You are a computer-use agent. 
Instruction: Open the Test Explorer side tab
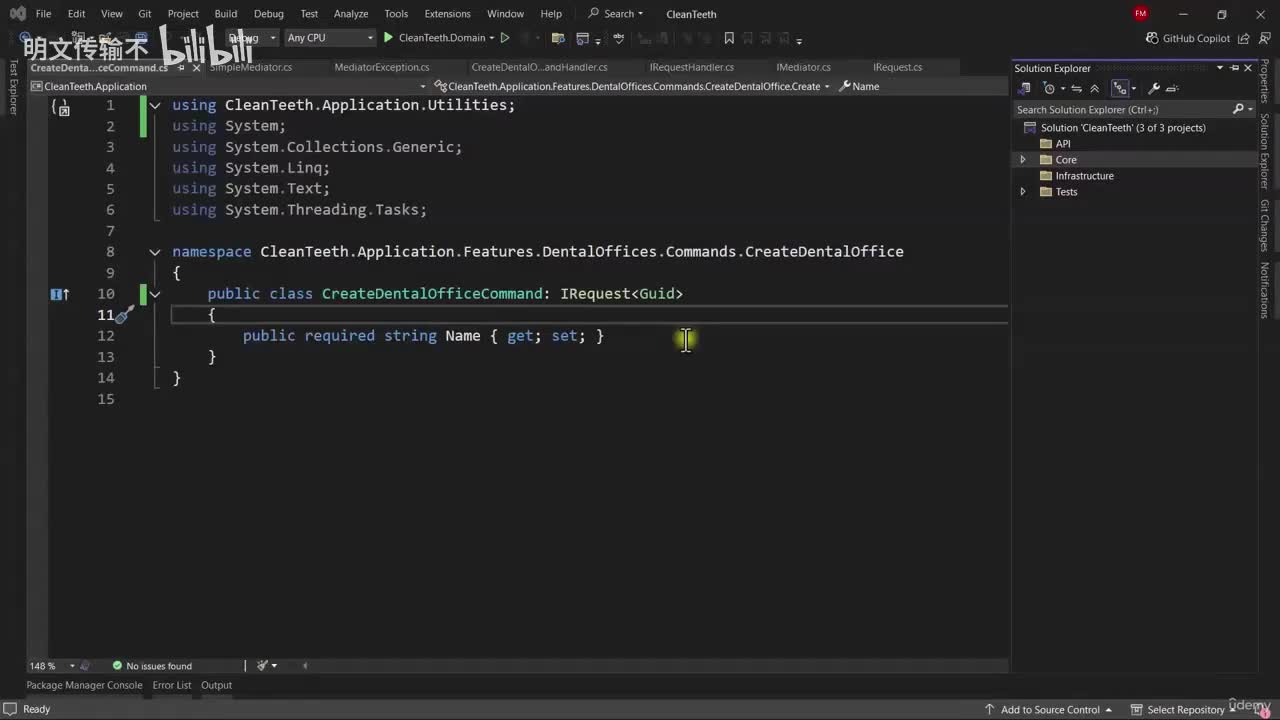(13, 87)
